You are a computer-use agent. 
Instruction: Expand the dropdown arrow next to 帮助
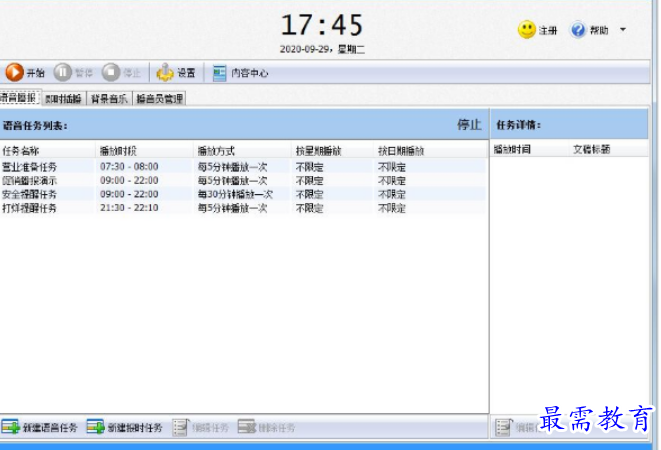click(623, 30)
